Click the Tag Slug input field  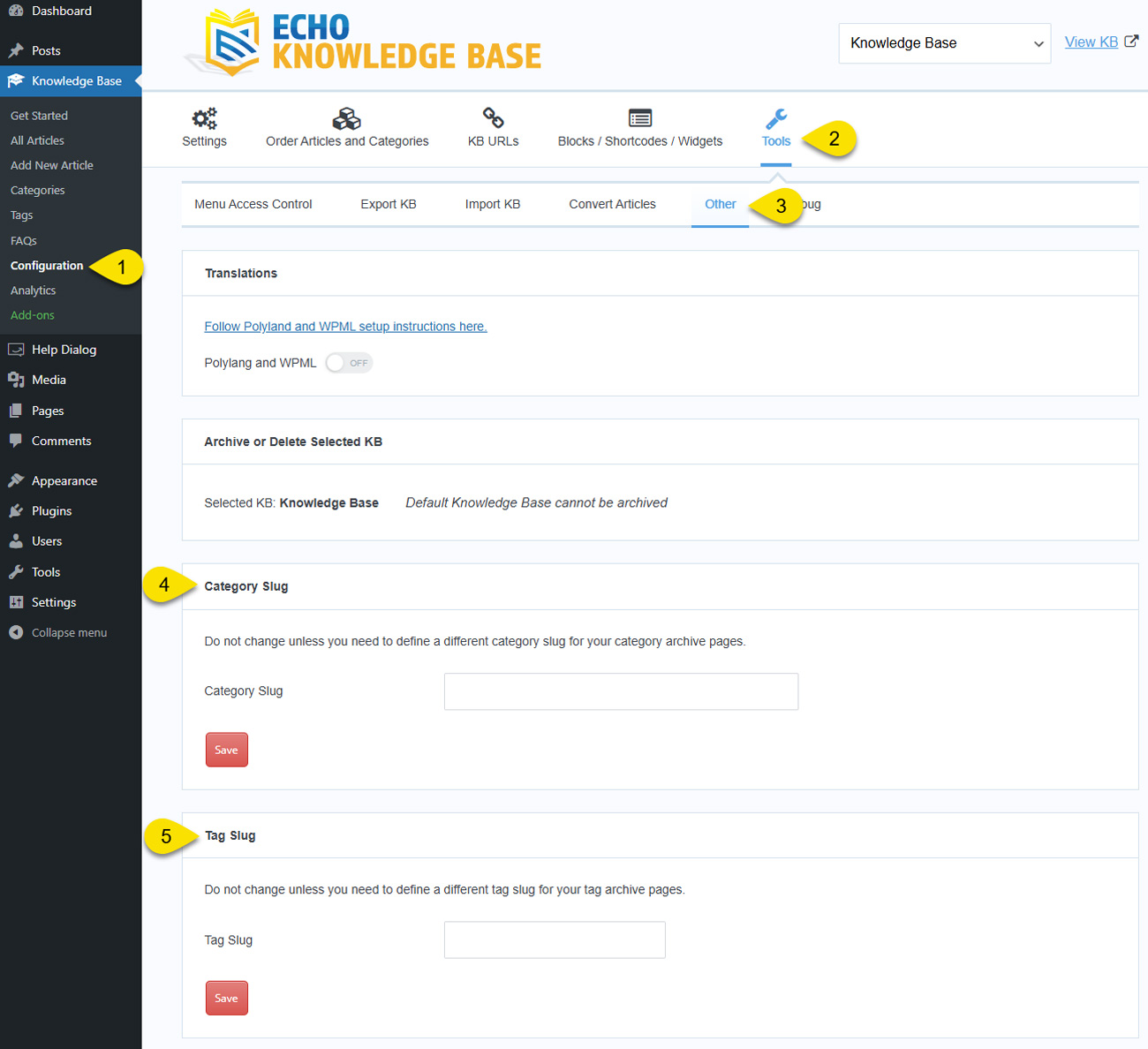point(555,940)
